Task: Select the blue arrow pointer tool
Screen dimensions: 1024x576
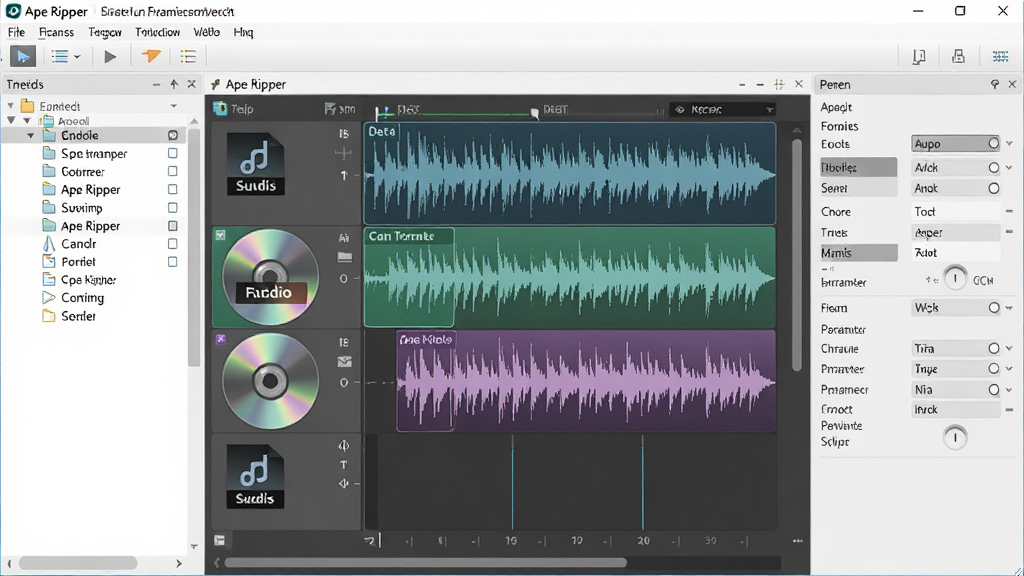Action: point(23,57)
